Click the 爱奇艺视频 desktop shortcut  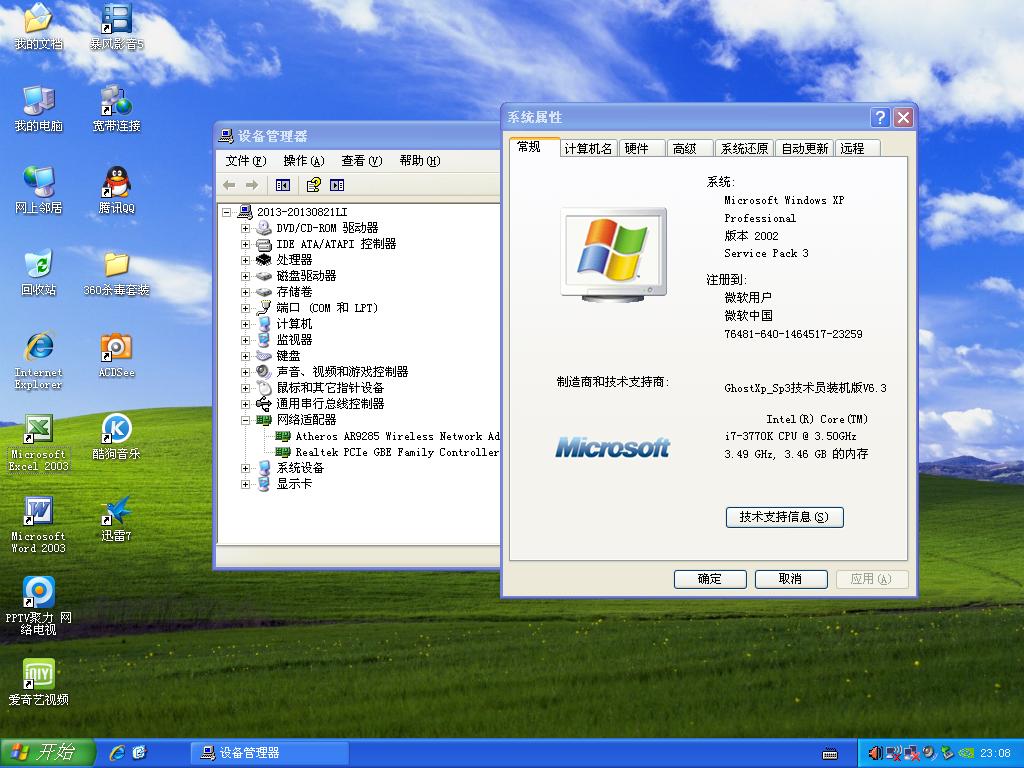click(39, 683)
